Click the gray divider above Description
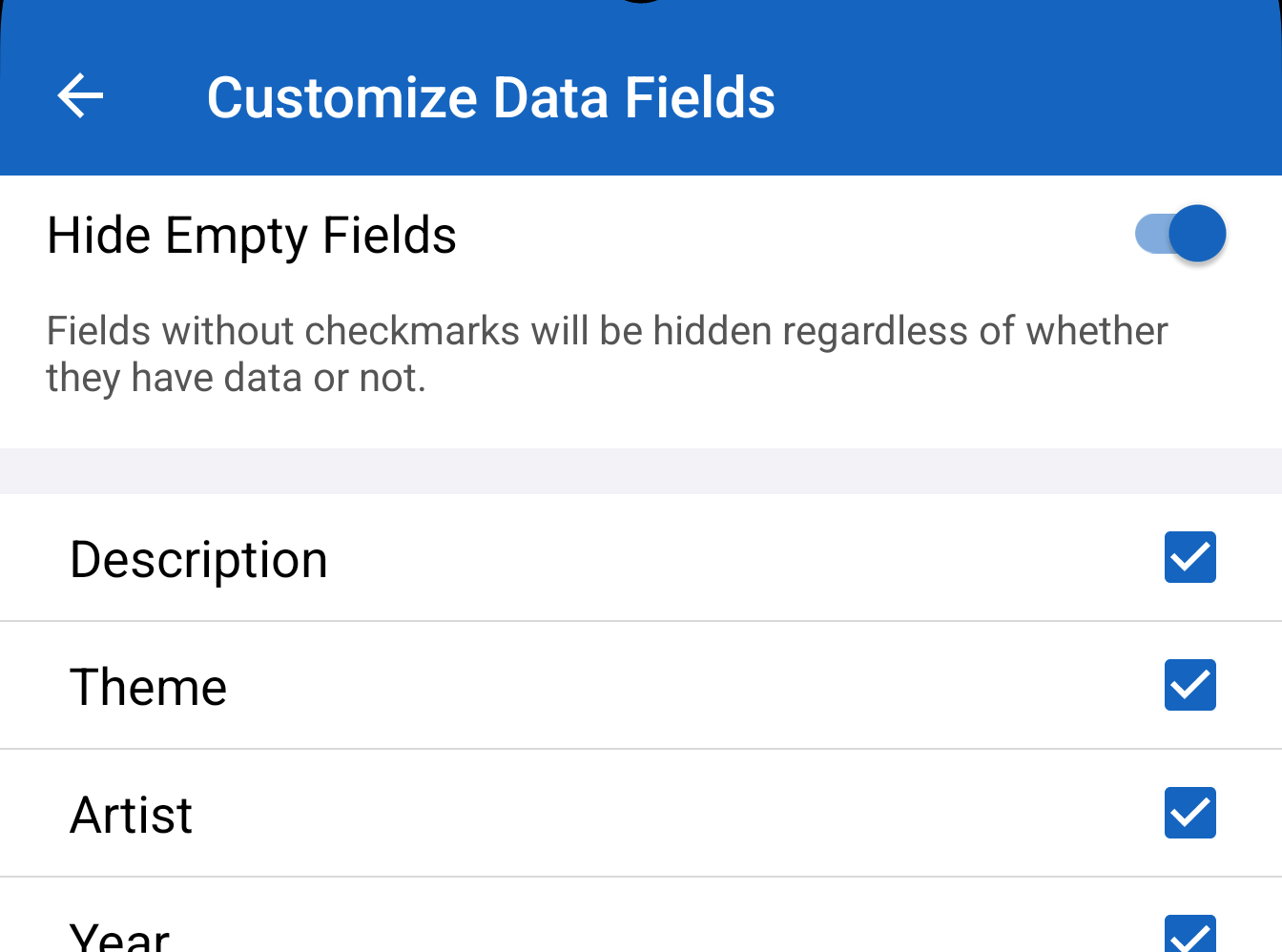This screenshot has height=952, width=1282. tap(641, 471)
